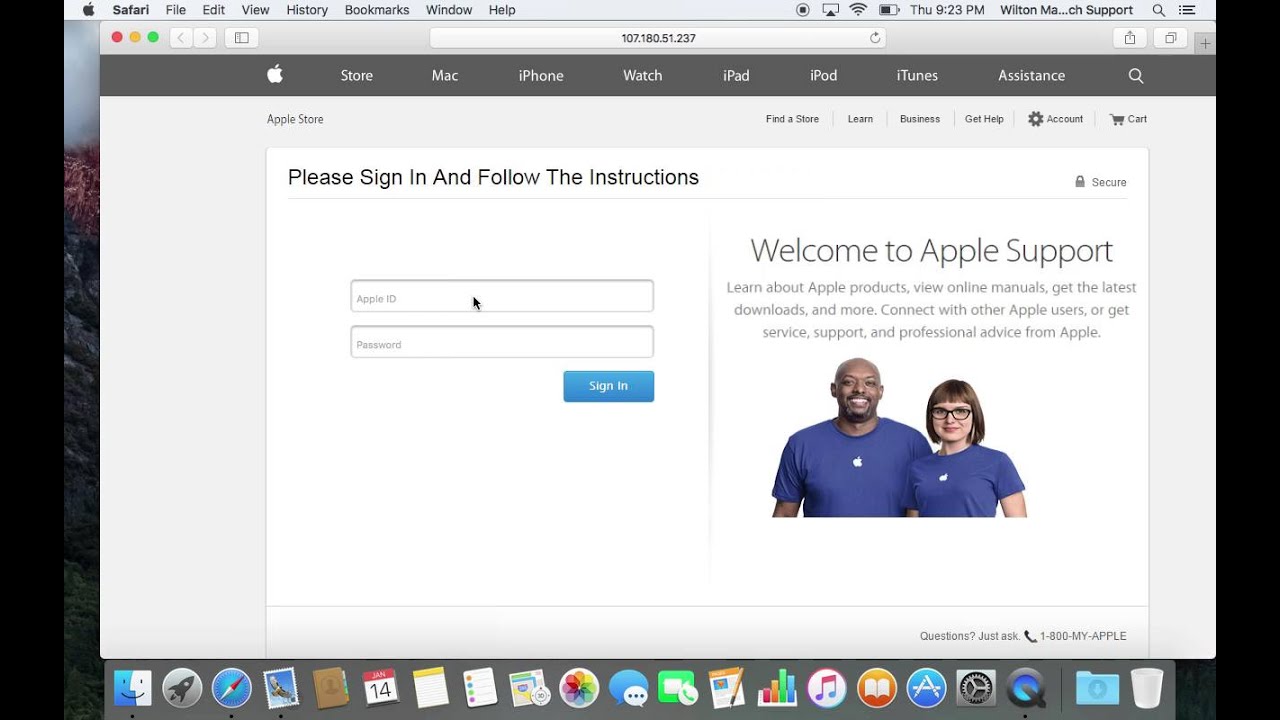Open the Store link in navbar

(x=356, y=75)
